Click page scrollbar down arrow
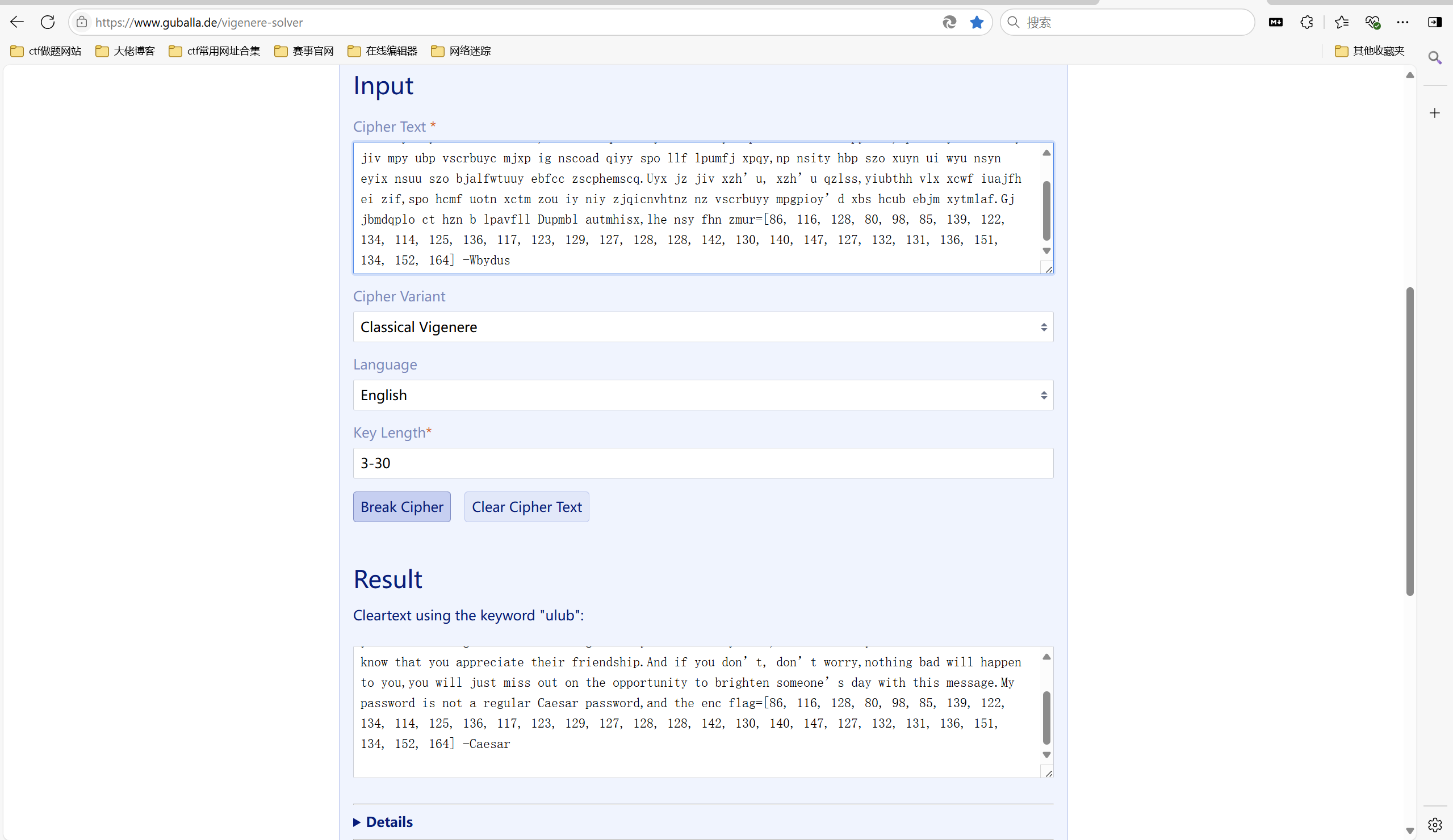This screenshot has width=1453, height=840. tap(1410, 831)
